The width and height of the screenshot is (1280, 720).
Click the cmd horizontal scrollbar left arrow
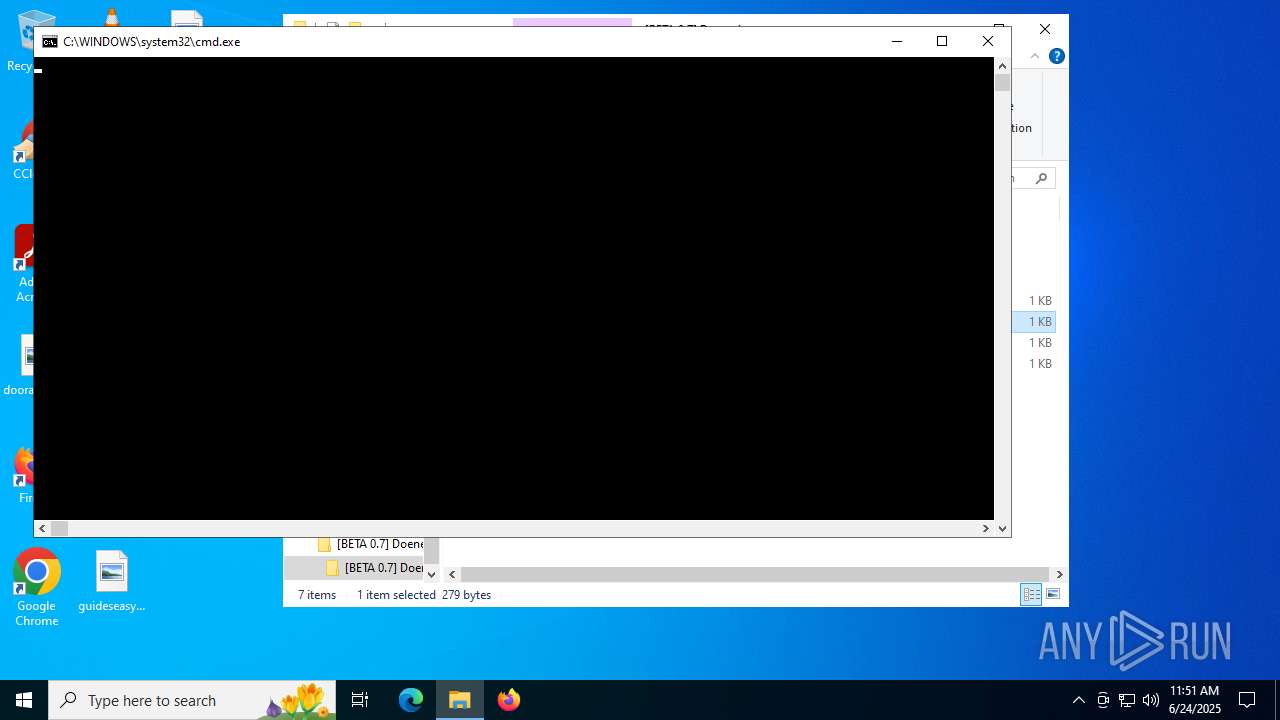click(x=42, y=528)
